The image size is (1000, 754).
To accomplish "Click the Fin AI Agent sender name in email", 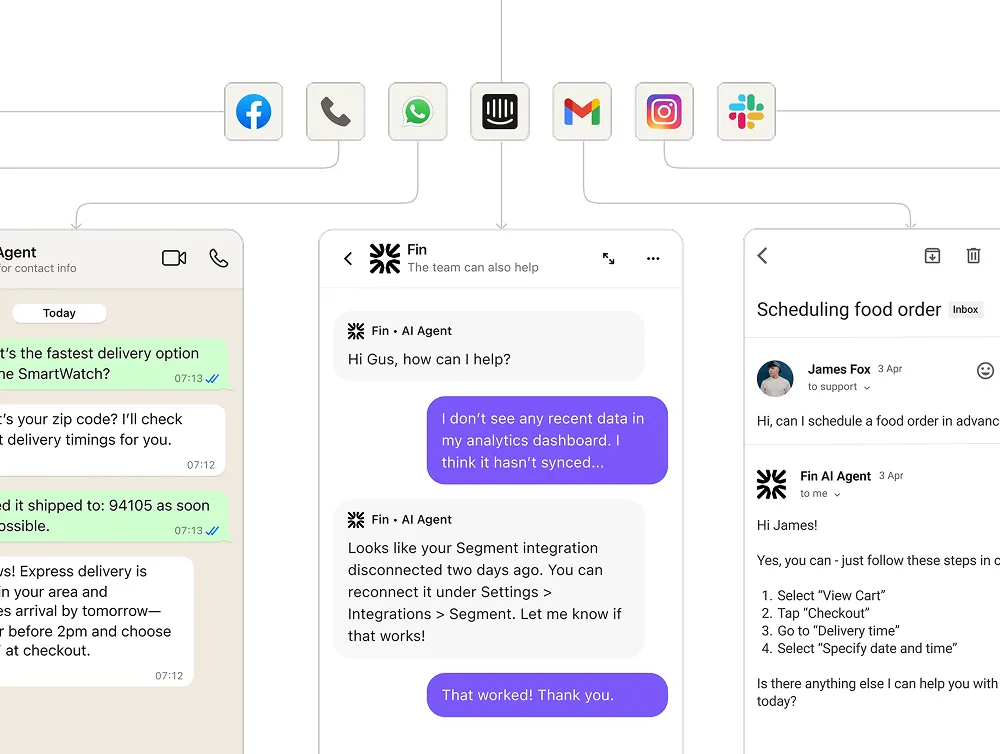I will [x=835, y=476].
